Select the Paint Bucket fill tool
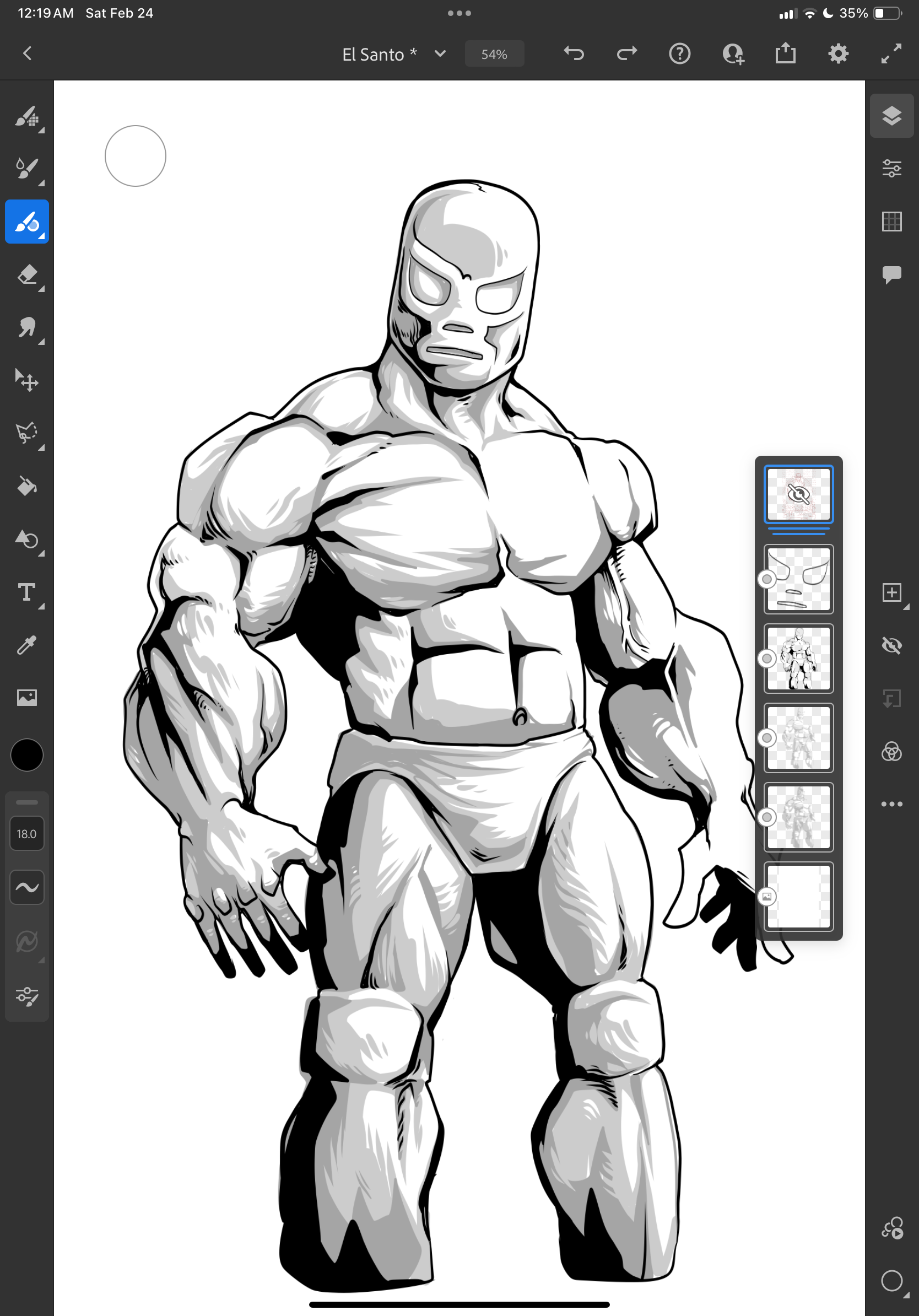Image resolution: width=919 pixels, height=1316 pixels. pyautogui.click(x=27, y=486)
